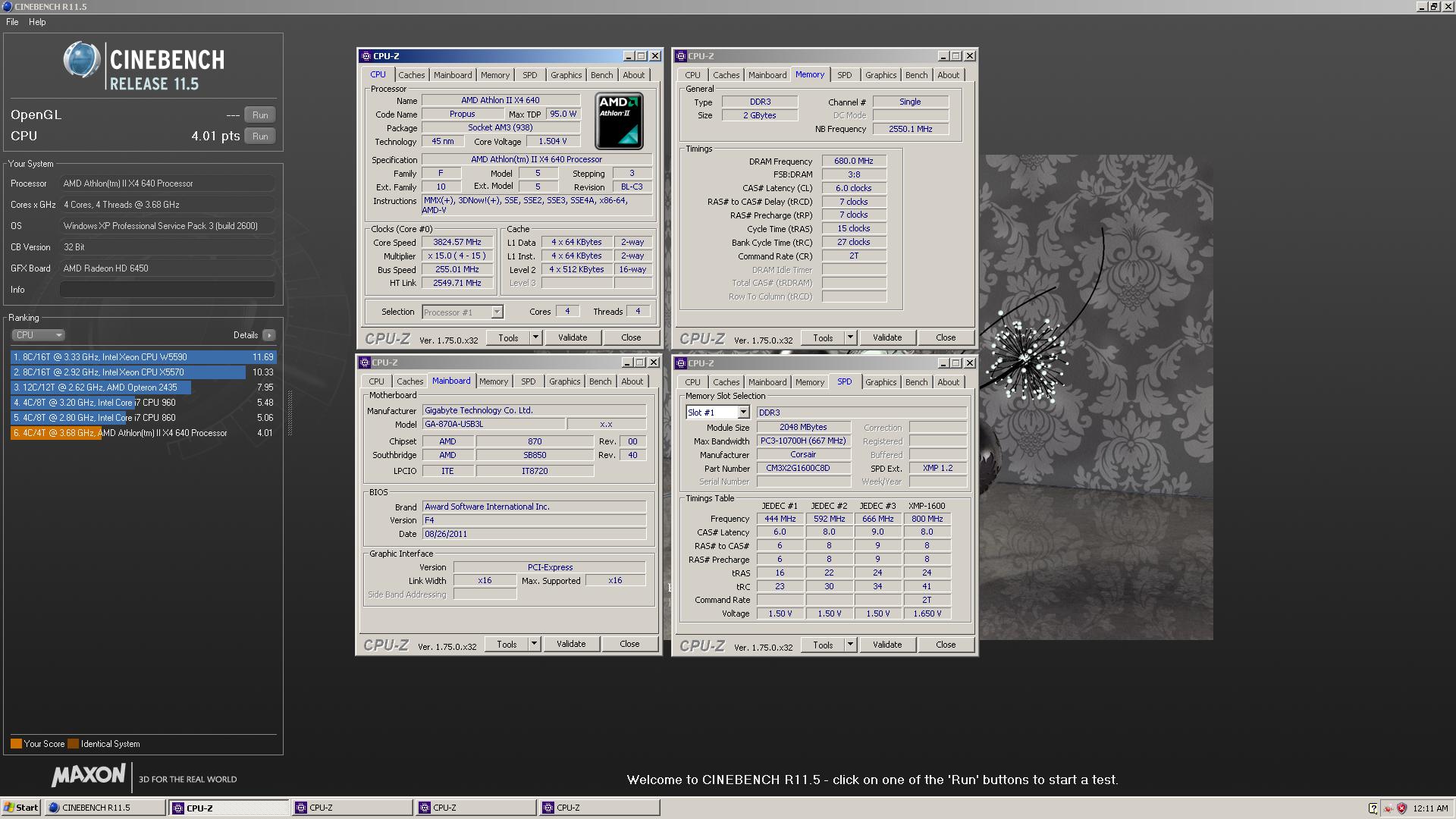Open the Cinebench title bar system icon
1456x819 pixels.
(x=7, y=7)
